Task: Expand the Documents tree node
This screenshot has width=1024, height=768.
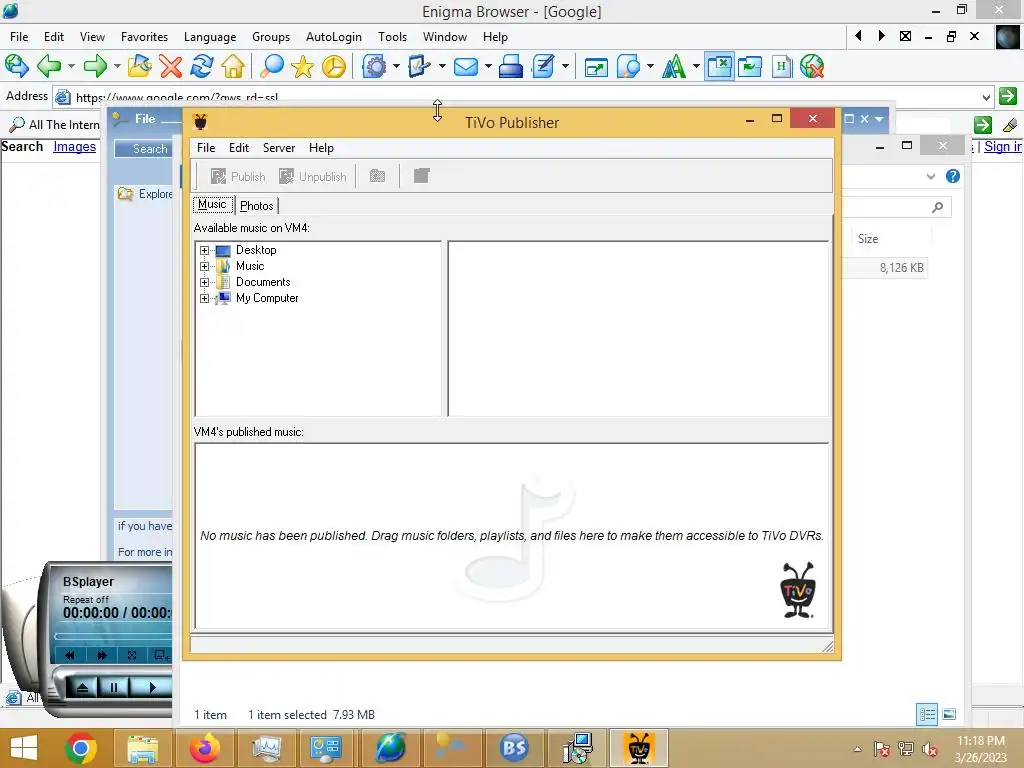Action: [204, 282]
